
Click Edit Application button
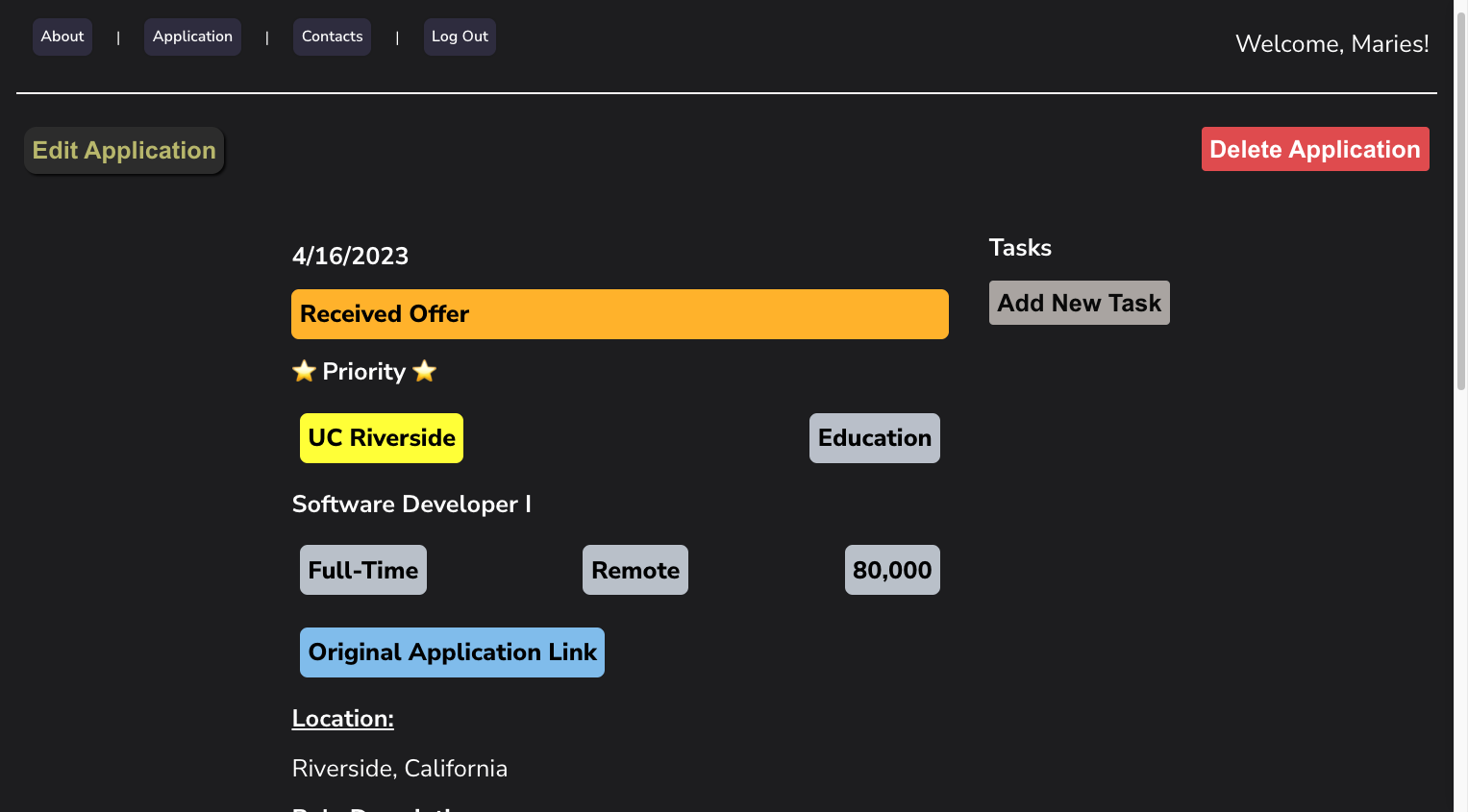(x=124, y=151)
